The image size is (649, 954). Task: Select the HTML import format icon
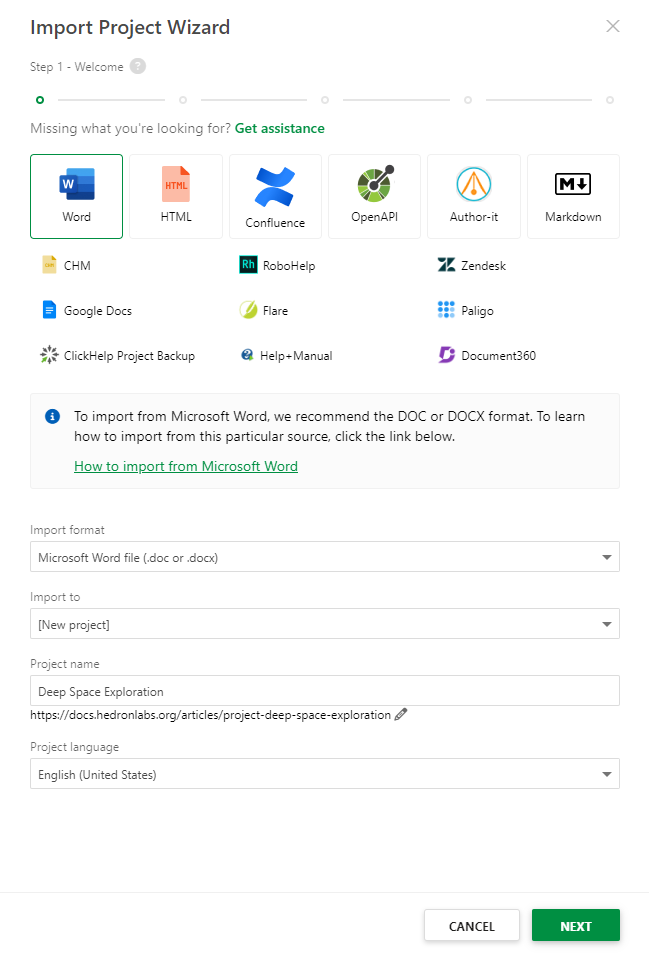click(x=176, y=196)
